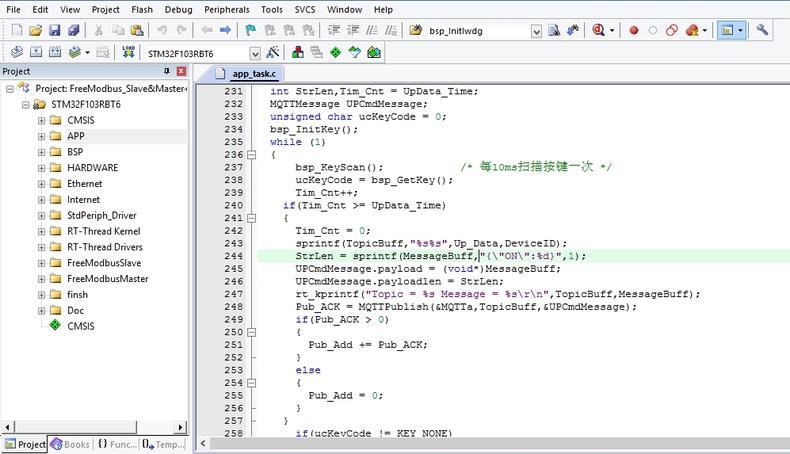Open the dropdown arrow next to Batch Build icon
Image resolution: width=790 pixels, height=454 pixels.
point(88,52)
